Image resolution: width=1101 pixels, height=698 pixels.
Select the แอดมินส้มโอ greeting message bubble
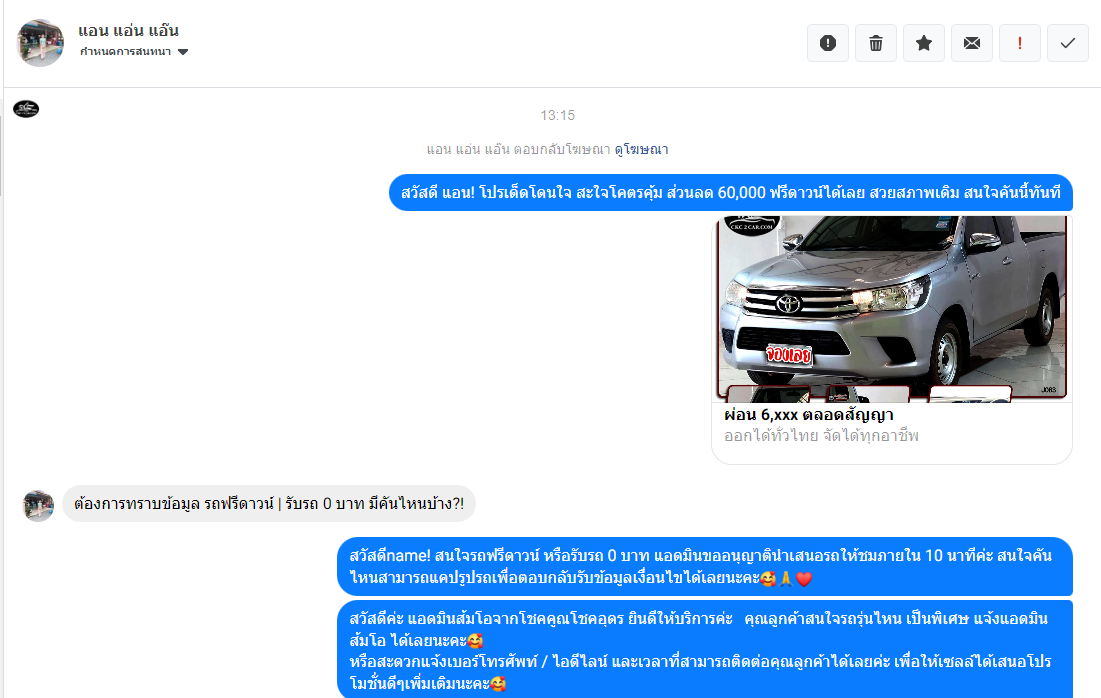[705, 650]
